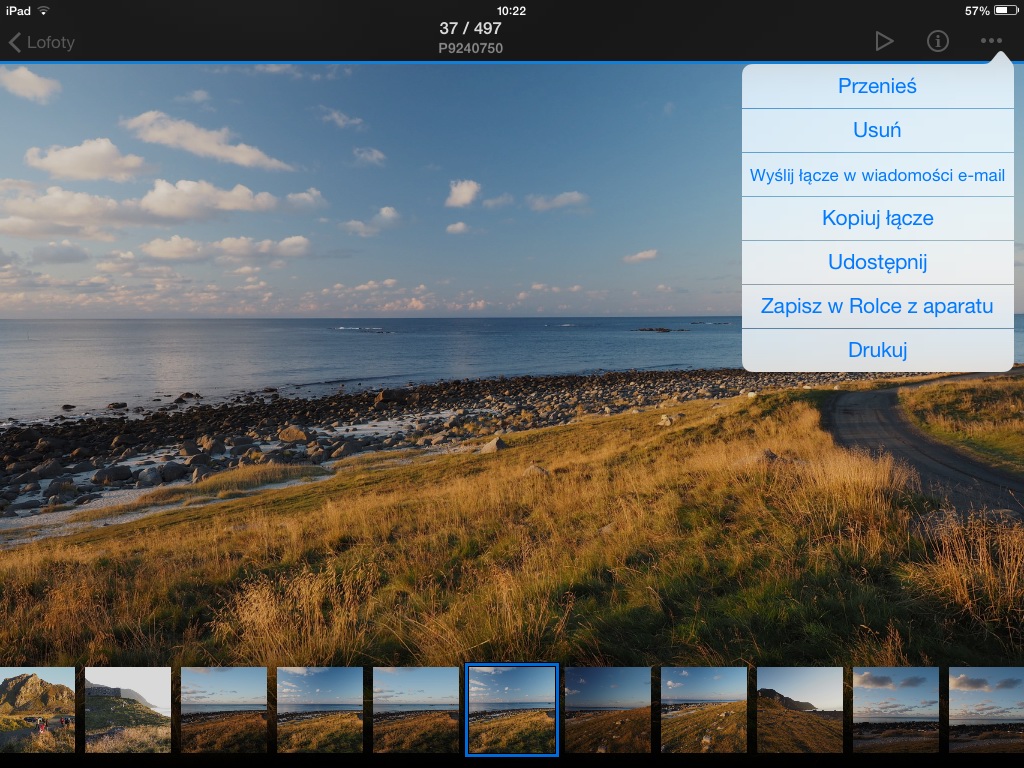Choose Usuń to delete the photo
The image size is (1024, 768).
point(877,130)
